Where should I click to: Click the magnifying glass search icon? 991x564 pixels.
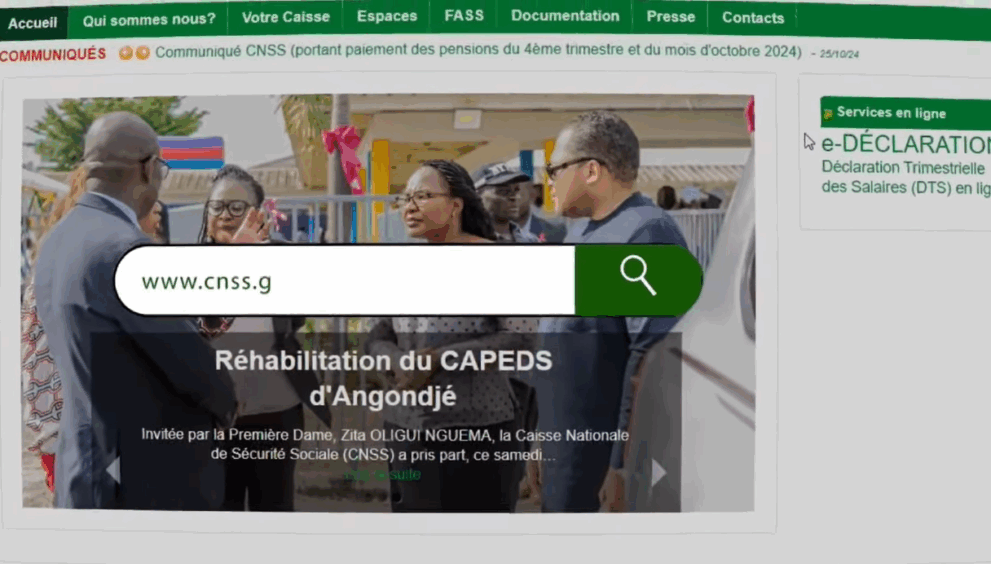[x=638, y=276]
